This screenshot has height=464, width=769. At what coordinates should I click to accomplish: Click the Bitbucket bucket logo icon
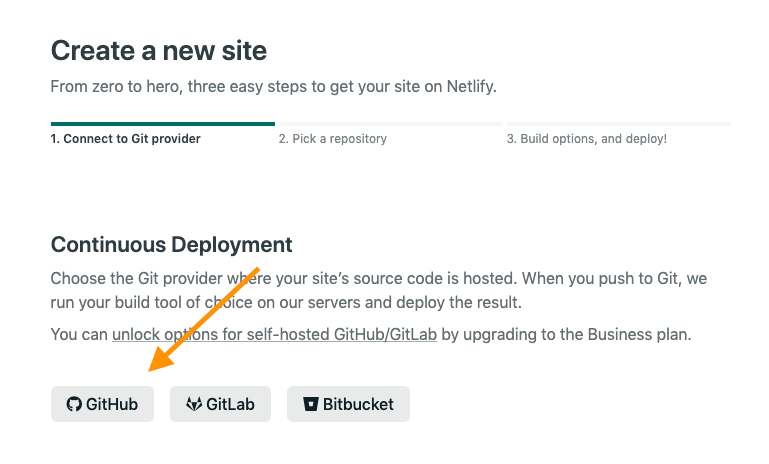coord(311,405)
